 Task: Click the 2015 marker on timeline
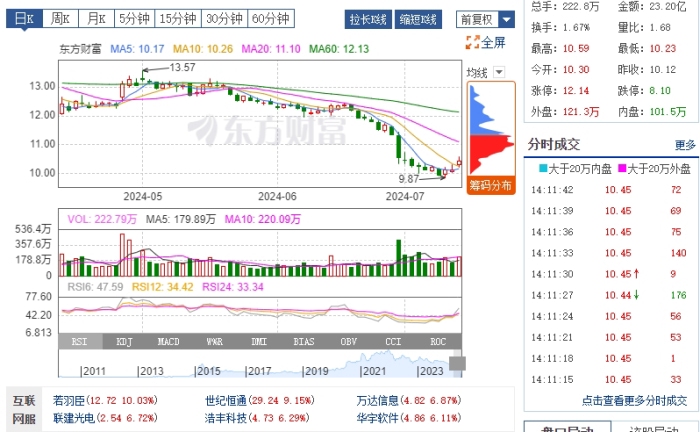(208, 371)
